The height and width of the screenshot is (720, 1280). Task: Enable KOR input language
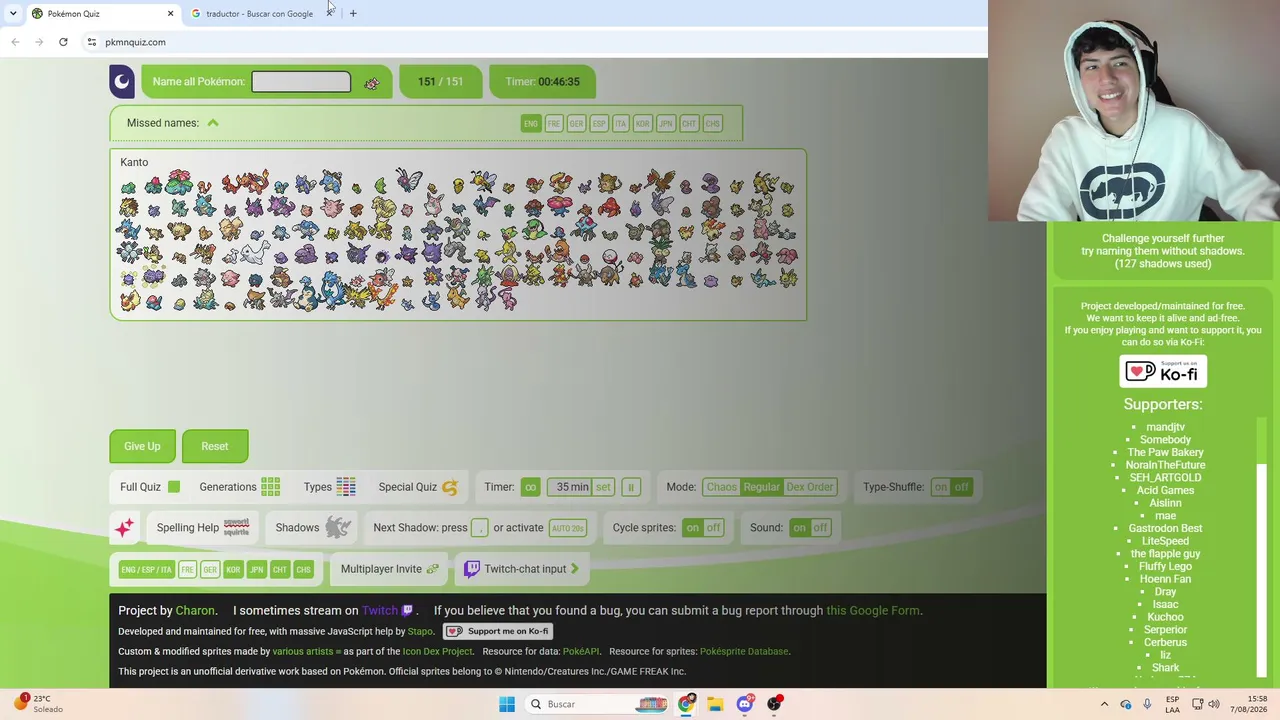point(233,570)
